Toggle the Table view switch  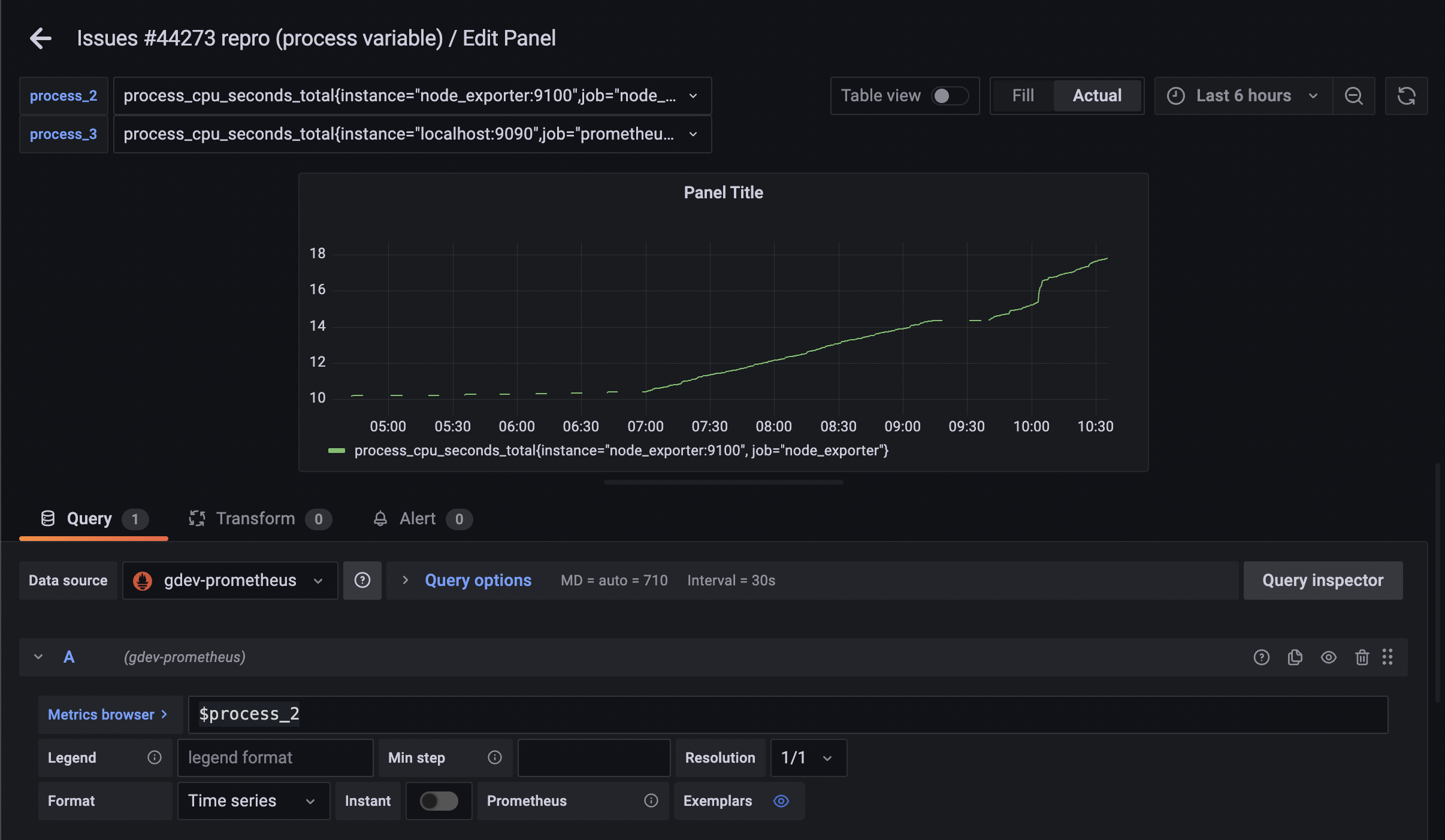coord(950,96)
